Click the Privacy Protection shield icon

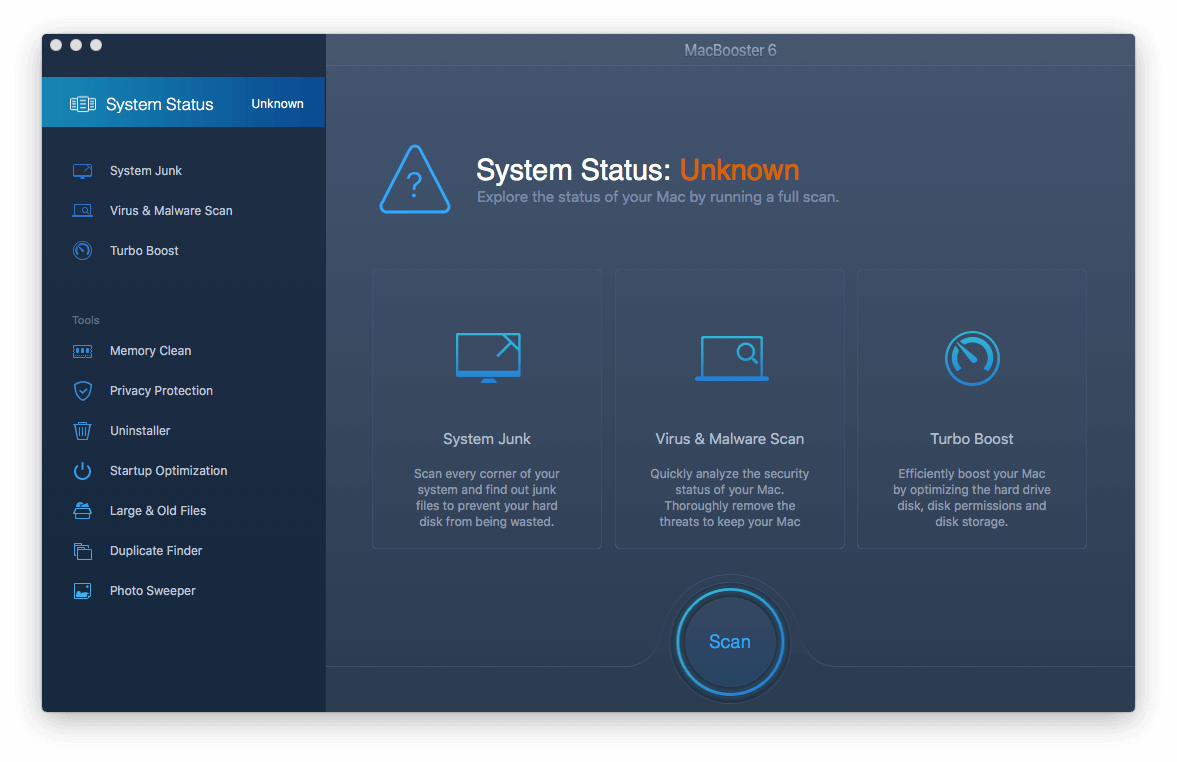pyautogui.click(x=83, y=390)
